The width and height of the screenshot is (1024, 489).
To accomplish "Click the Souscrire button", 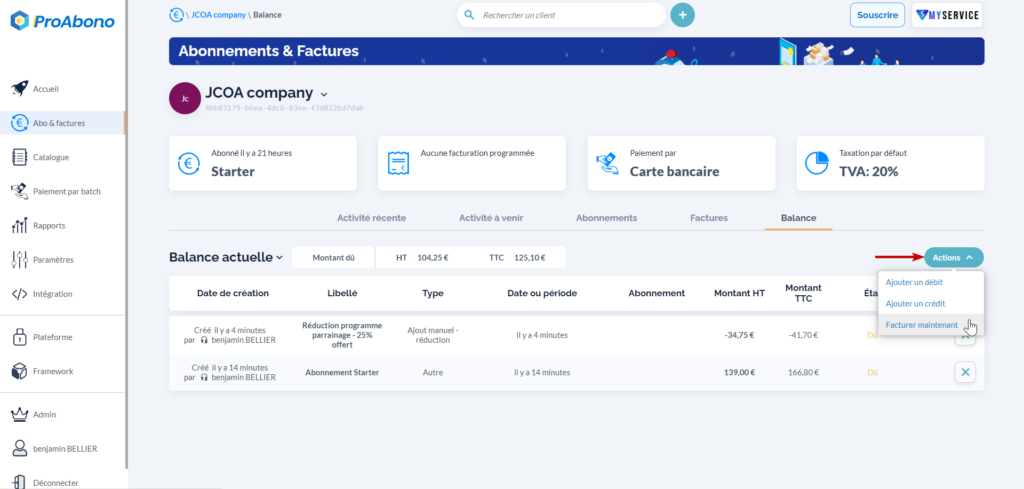I will click(x=878, y=15).
